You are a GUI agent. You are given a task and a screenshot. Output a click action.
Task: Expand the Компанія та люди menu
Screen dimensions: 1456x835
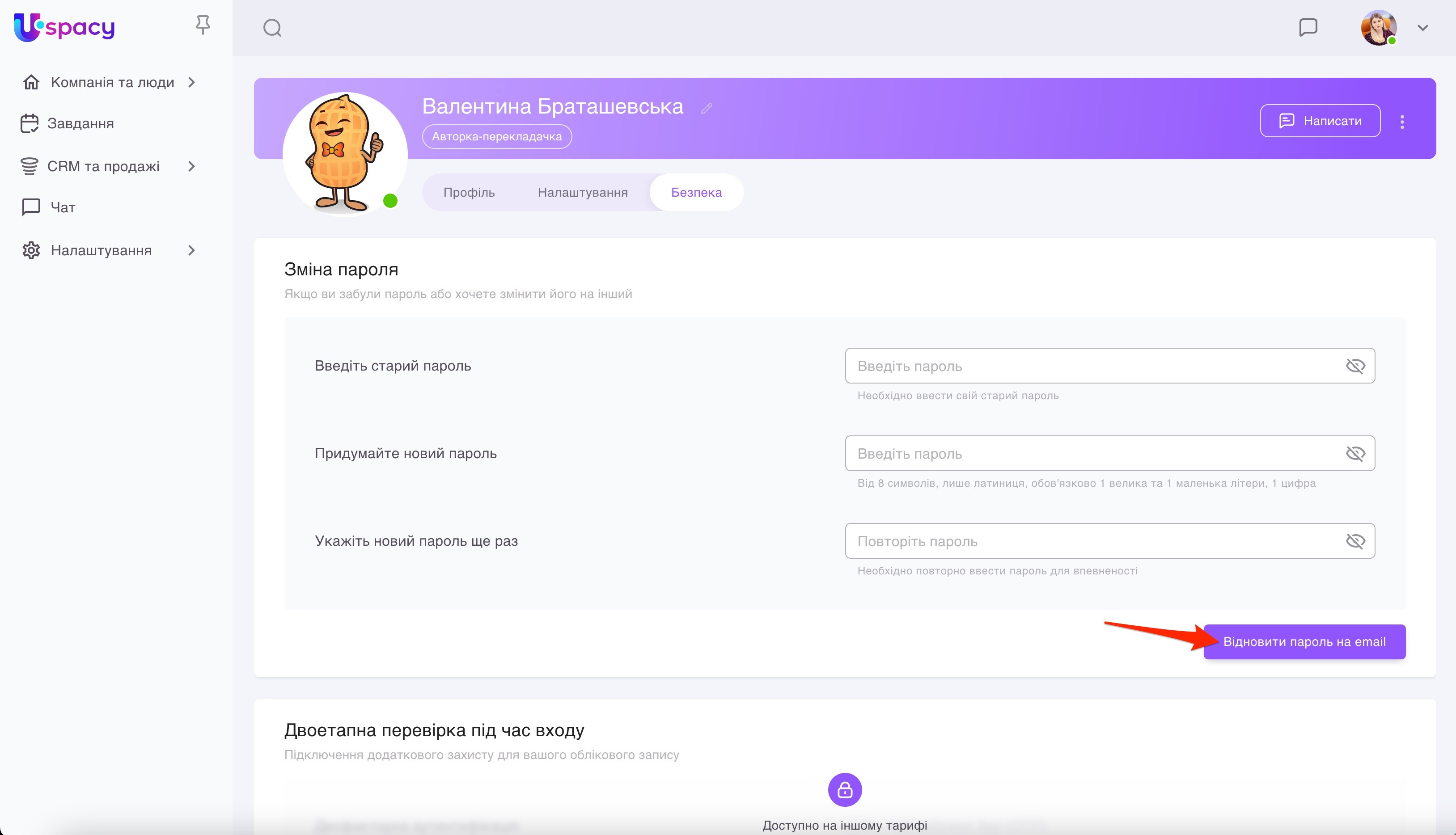[112, 82]
